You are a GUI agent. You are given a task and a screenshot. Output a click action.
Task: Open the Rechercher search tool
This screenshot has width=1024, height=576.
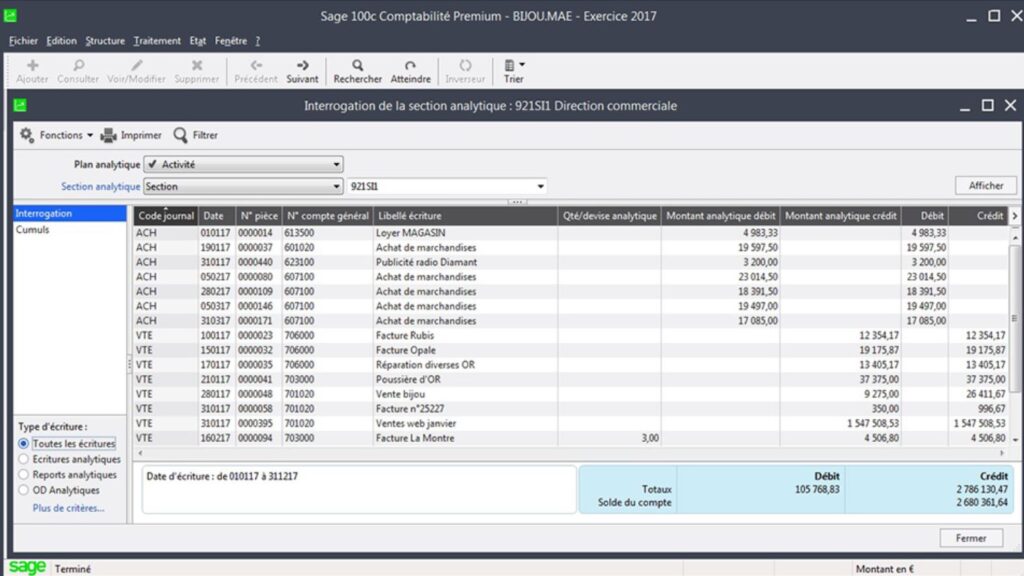357,71
